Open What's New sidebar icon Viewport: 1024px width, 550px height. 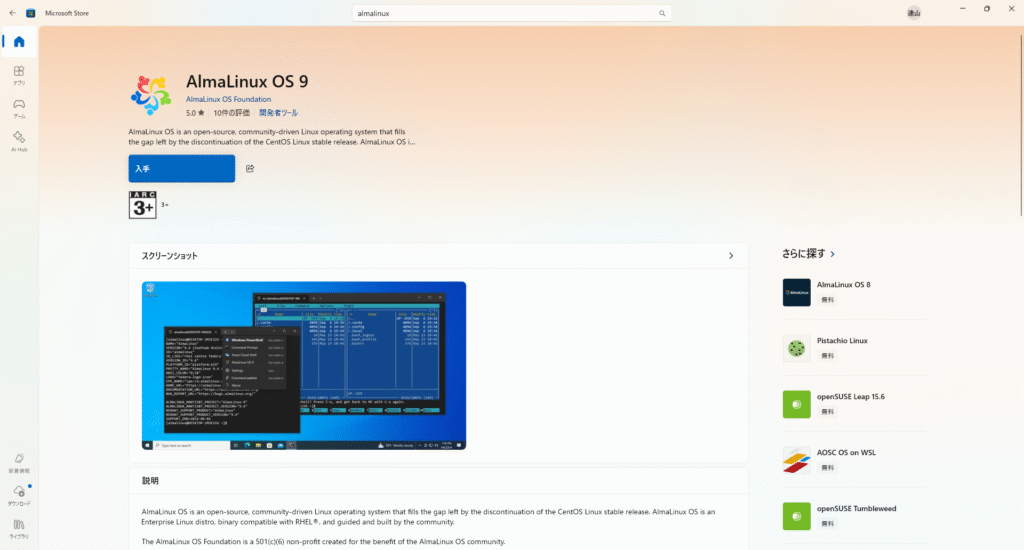click(x=19, y=463)
